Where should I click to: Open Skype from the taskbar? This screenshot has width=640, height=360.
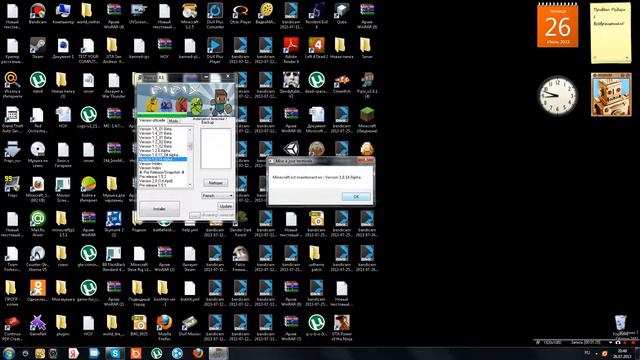(115, 353)
